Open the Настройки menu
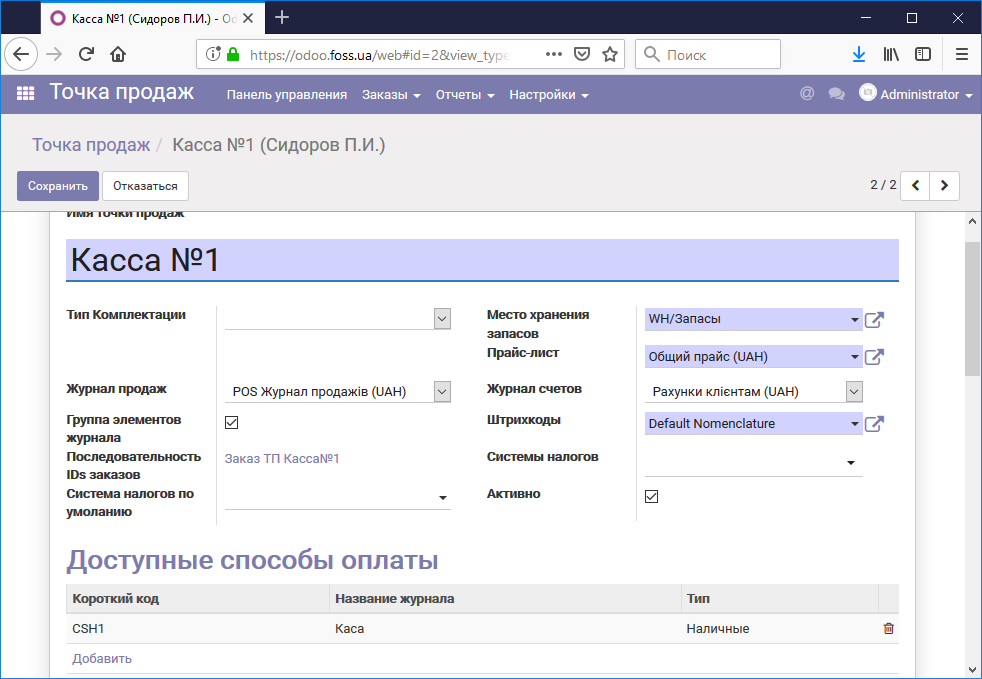This screenshot has height=679, width=982. click(x=549, y=95)
